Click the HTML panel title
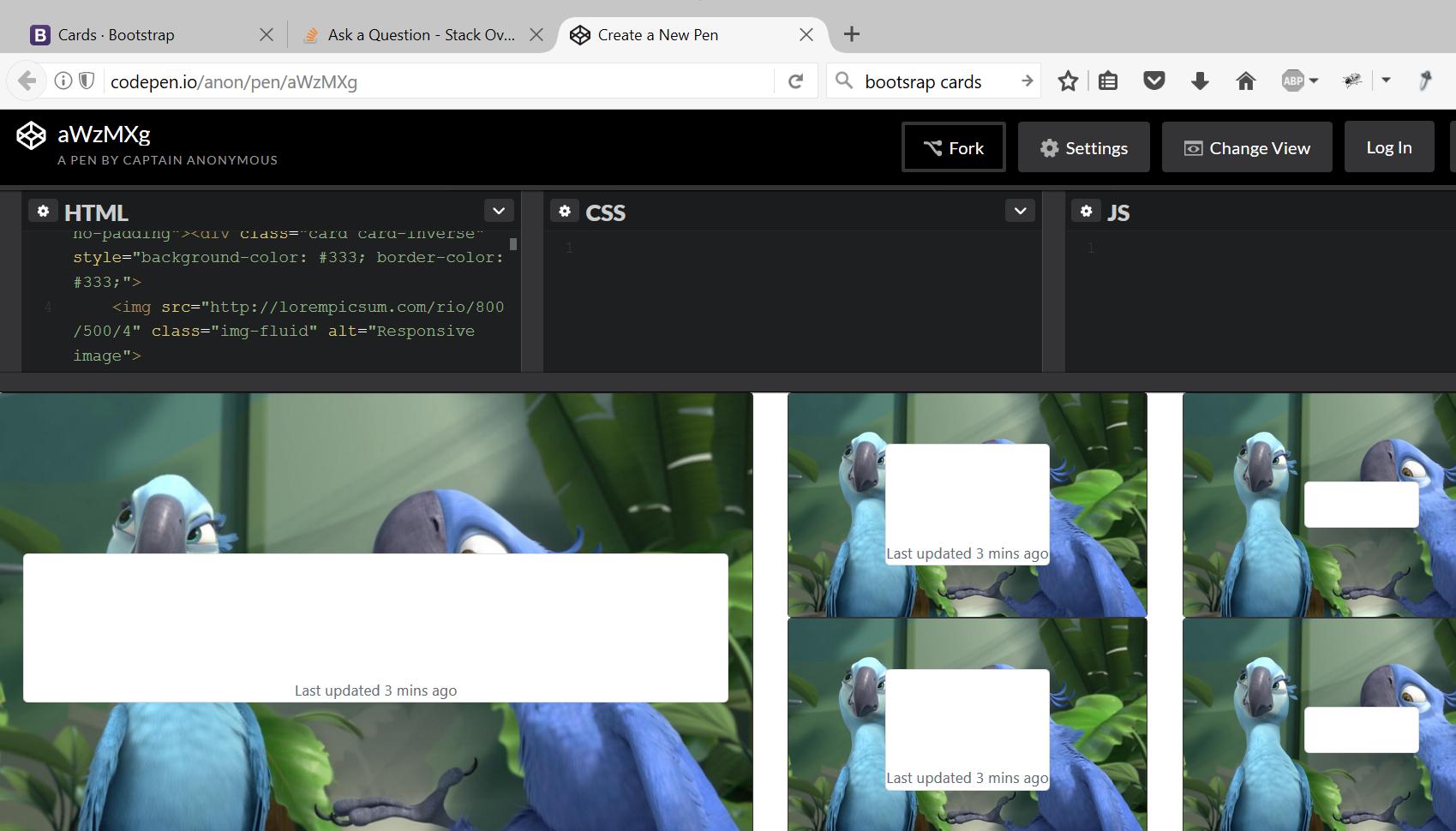Screen dimensions: 1456x831 pyautogui.click(x=96, y=212)
